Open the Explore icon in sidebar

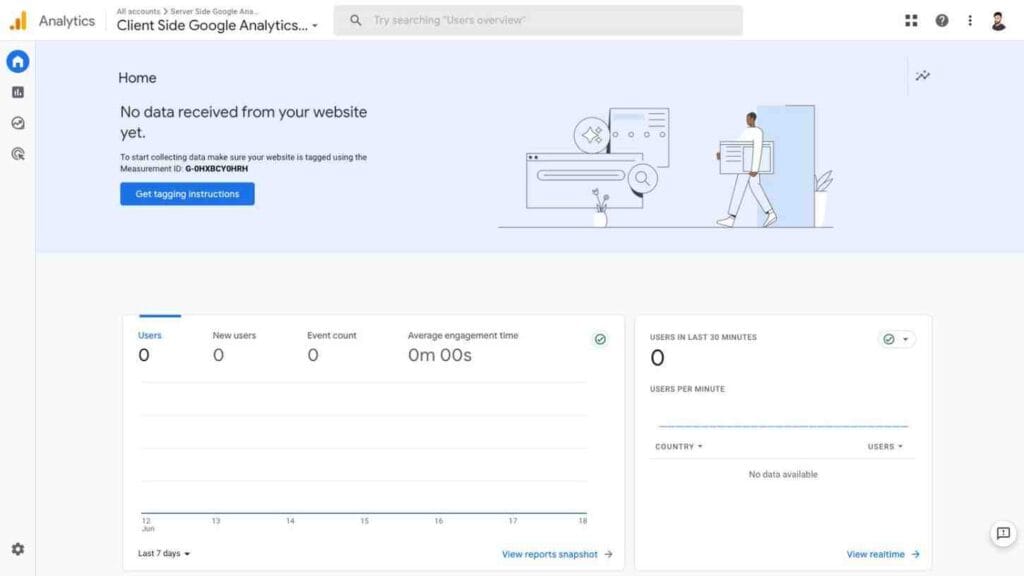click(18, 123)
